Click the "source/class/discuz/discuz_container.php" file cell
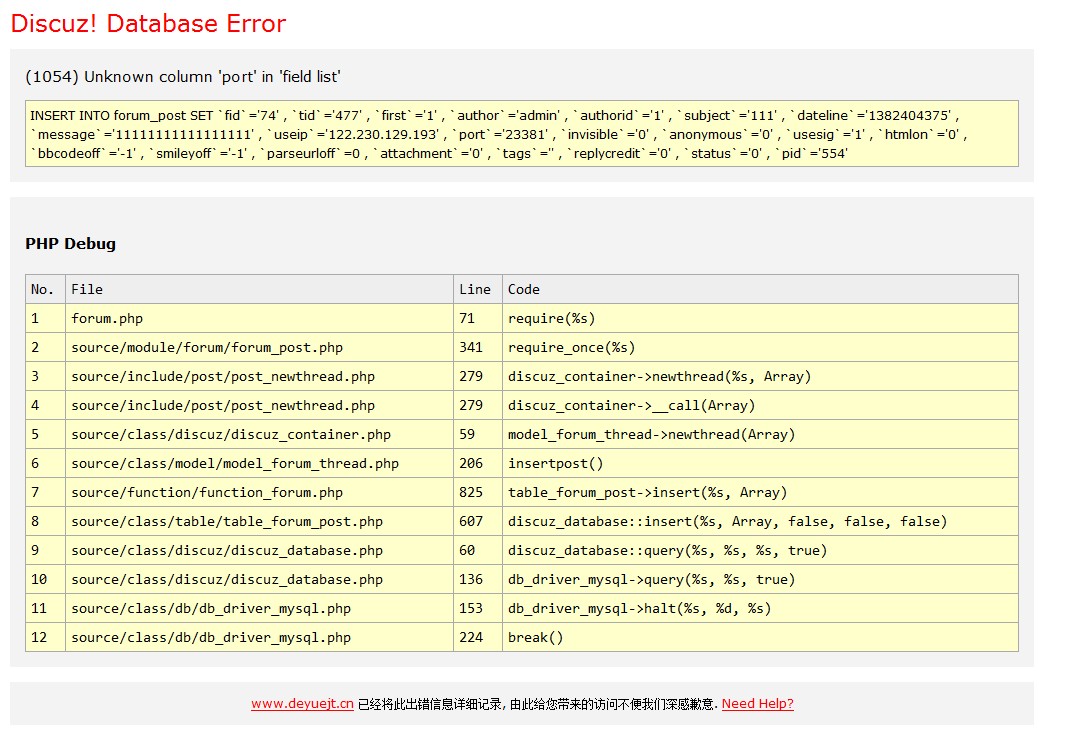 click(259, 434)
